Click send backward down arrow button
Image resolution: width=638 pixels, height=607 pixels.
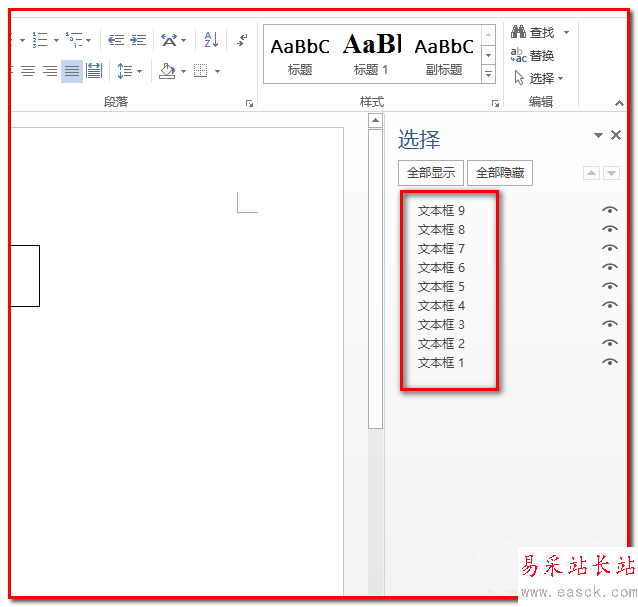pos(612,173)
